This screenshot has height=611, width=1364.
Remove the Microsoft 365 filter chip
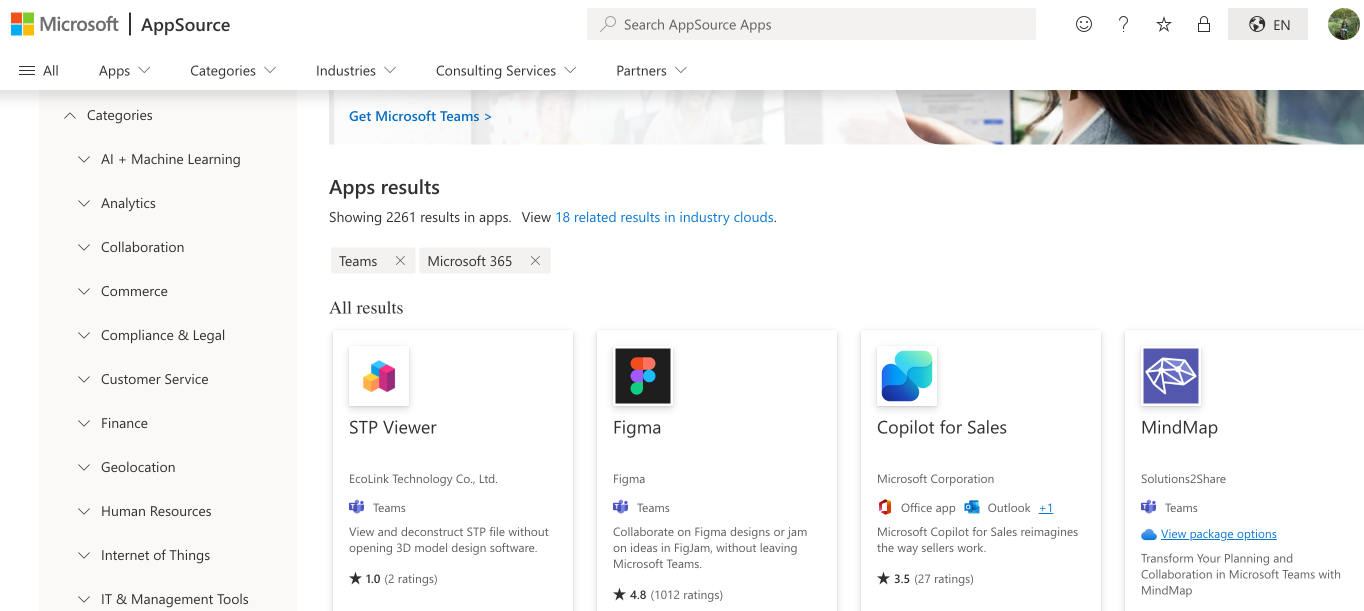pos(535,261)
